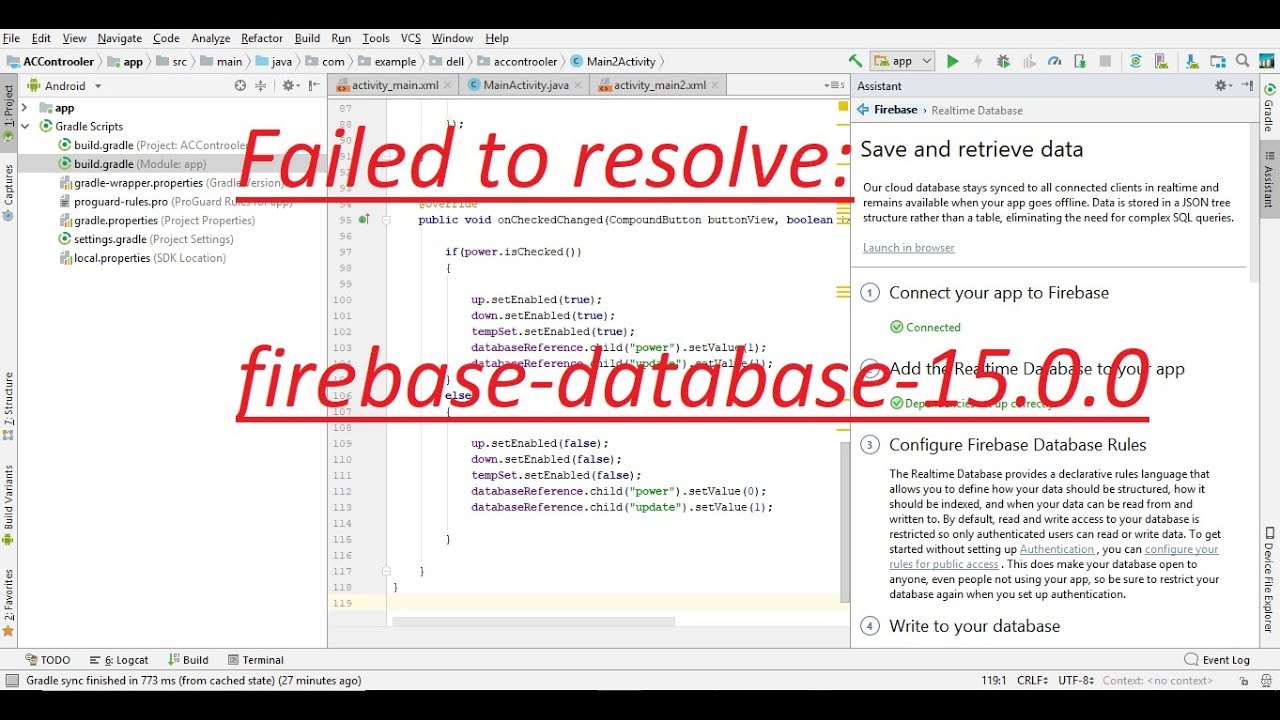
Task: Open the Logcat tool window
Action: click(119, 660)
